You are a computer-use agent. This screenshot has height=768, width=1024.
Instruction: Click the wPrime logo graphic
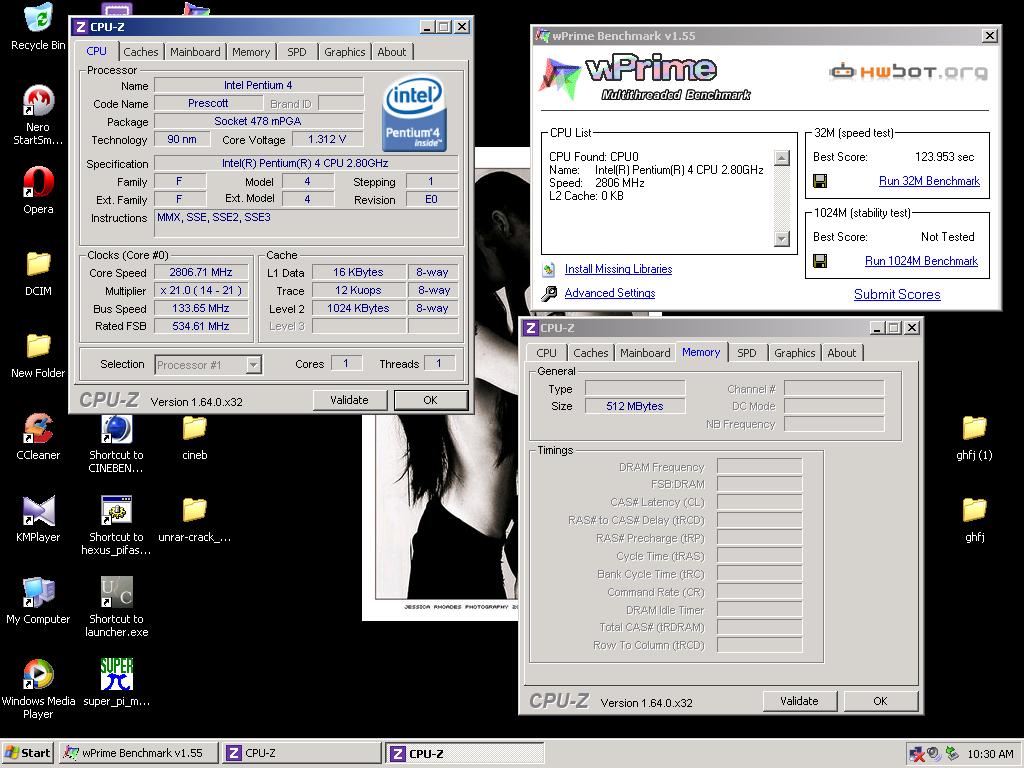[x=644, y=78]
